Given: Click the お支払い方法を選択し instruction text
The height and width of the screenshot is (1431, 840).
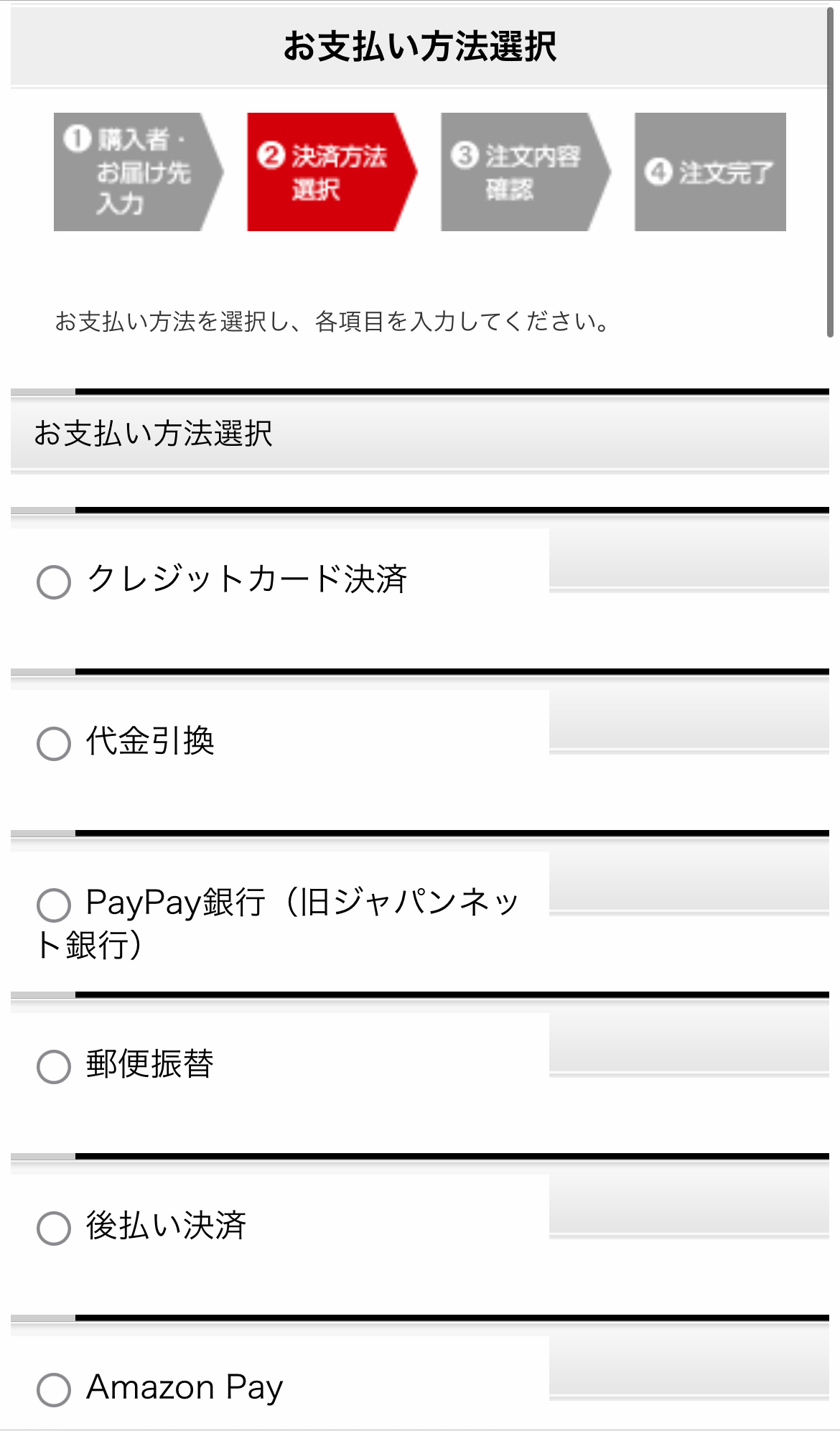Looking at the screenshot, I should pyautogui.click(x=332, y=322).
